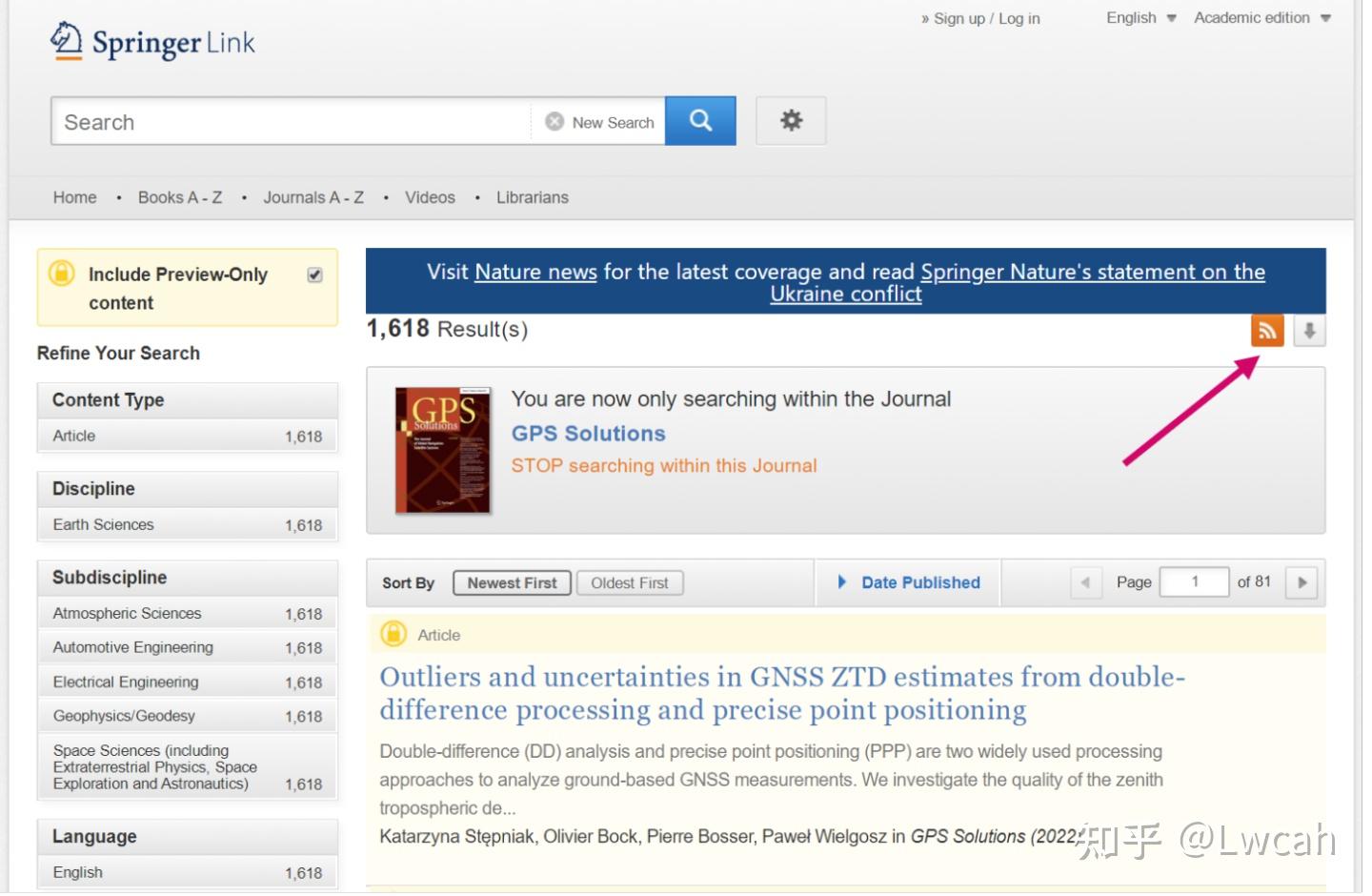This screenshot has width=1372, height=896.
Task: Go to previous page using the arrow icon
Action: (x=1086, y=581)
